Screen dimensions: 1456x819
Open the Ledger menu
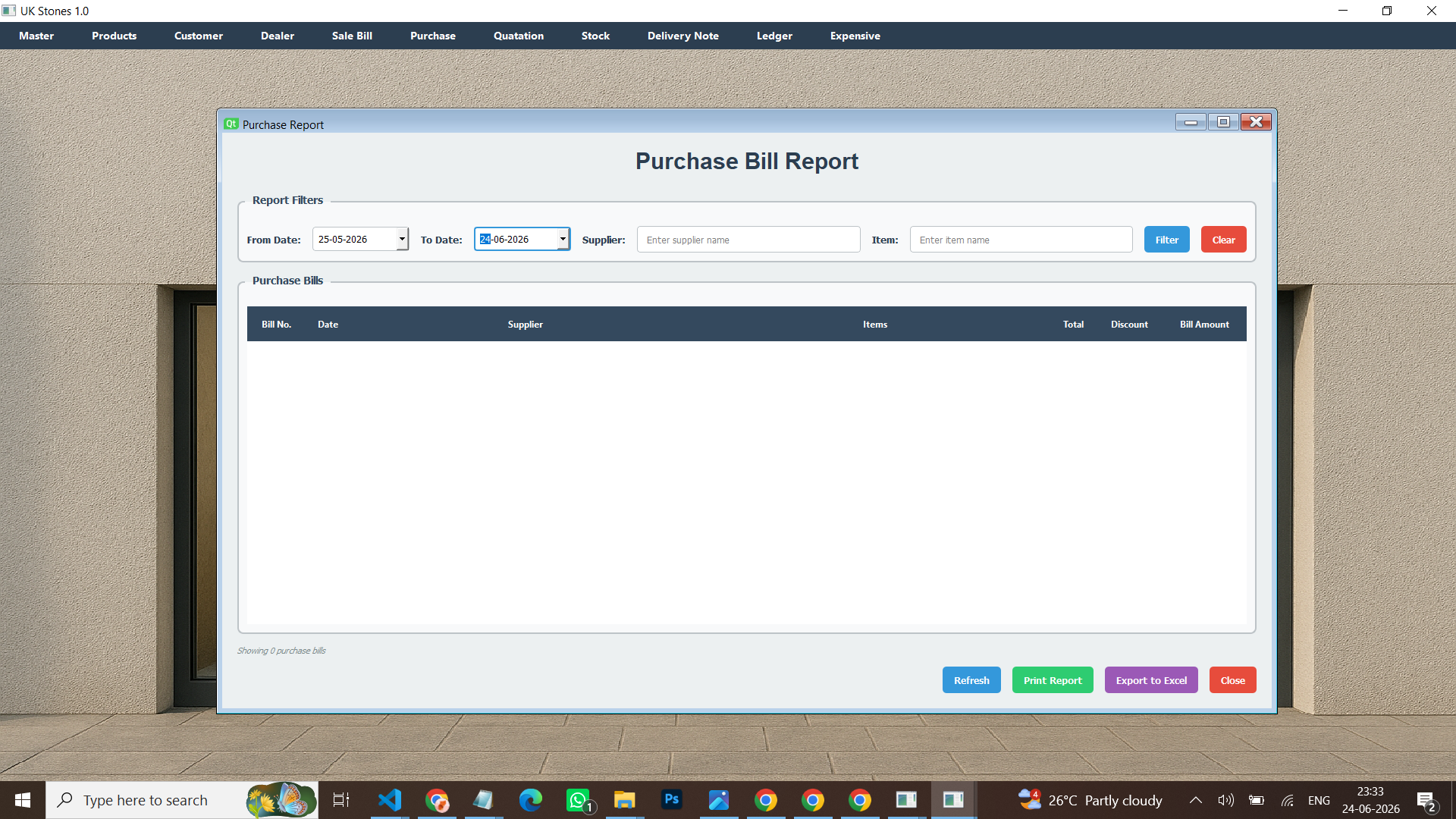[x=774, y=36]
